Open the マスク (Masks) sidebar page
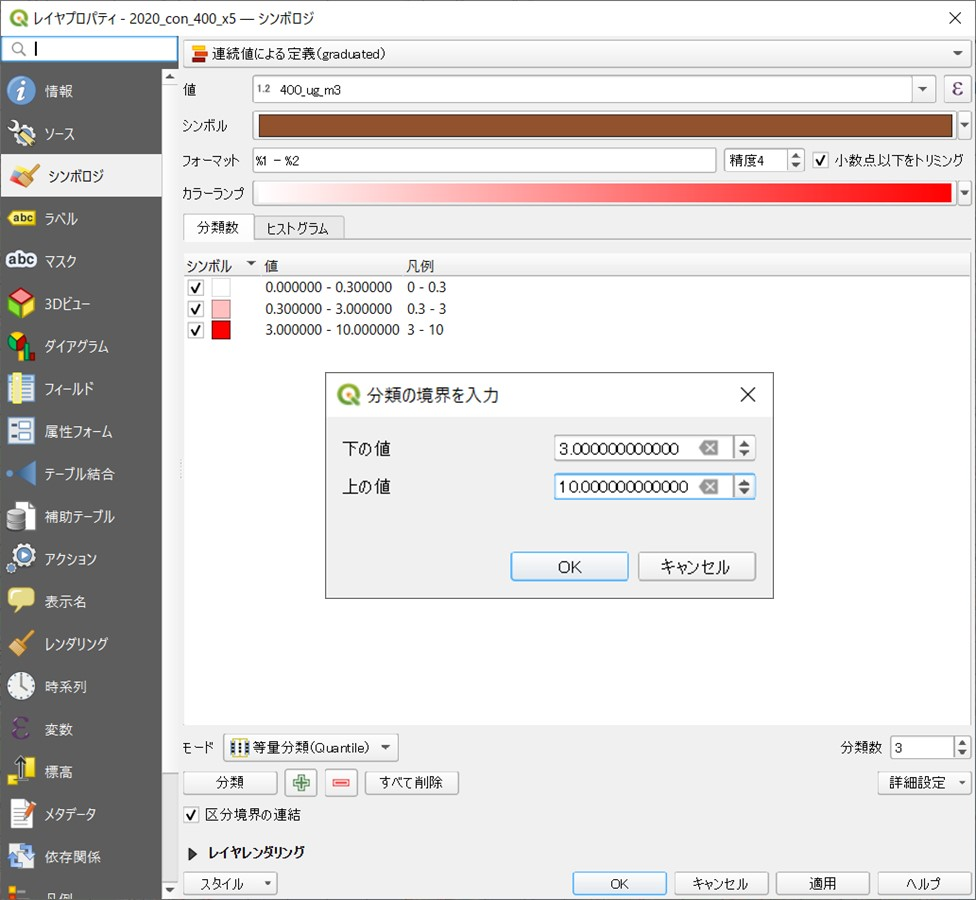976x900 pixels. (x=81, y=261)
